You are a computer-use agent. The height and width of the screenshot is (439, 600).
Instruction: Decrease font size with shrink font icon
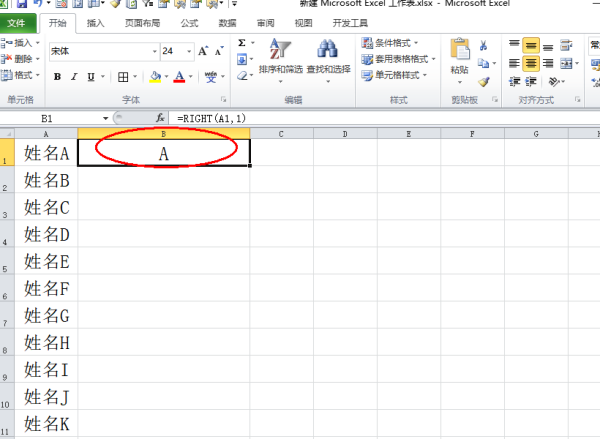219,51
